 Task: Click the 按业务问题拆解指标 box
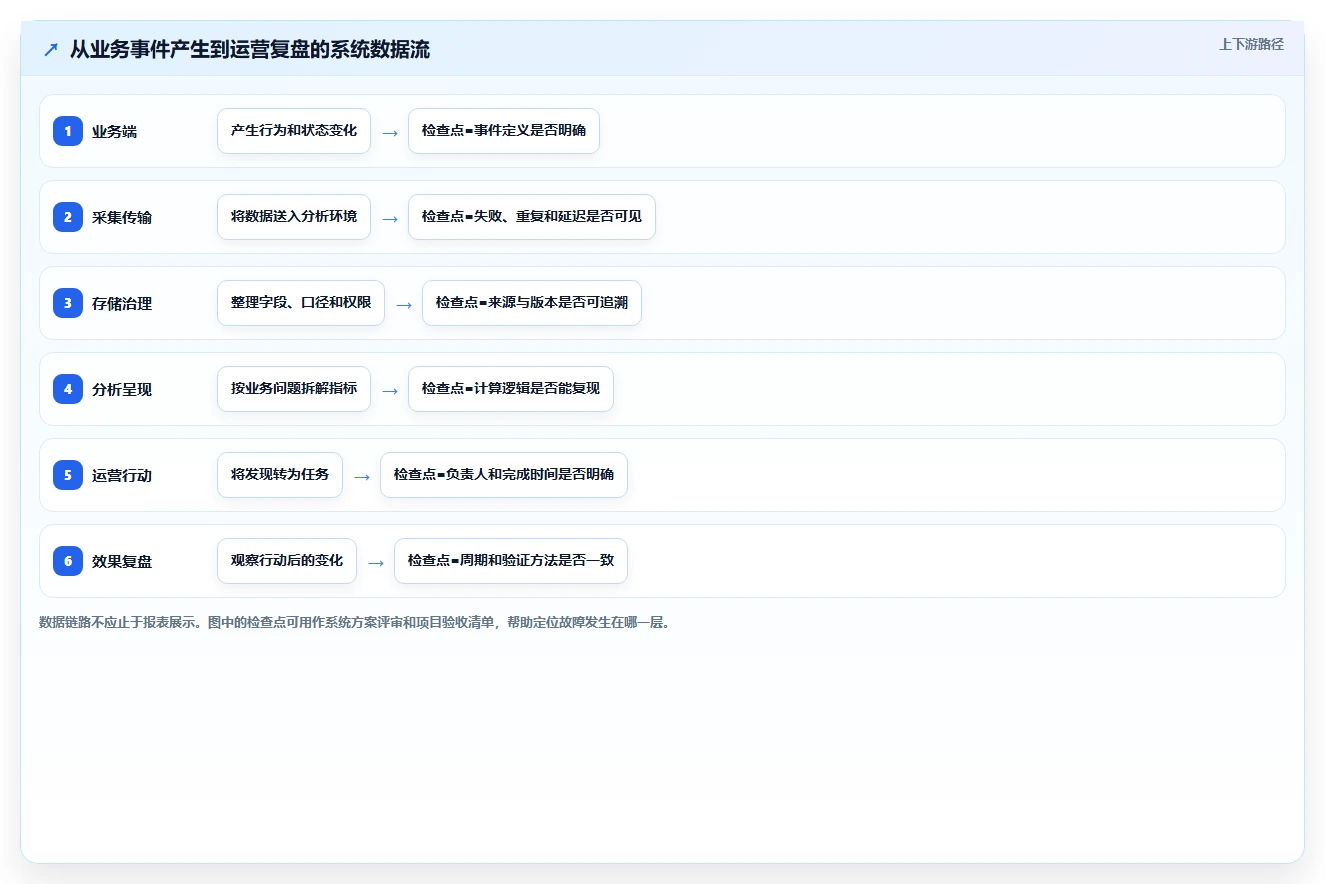294,389
